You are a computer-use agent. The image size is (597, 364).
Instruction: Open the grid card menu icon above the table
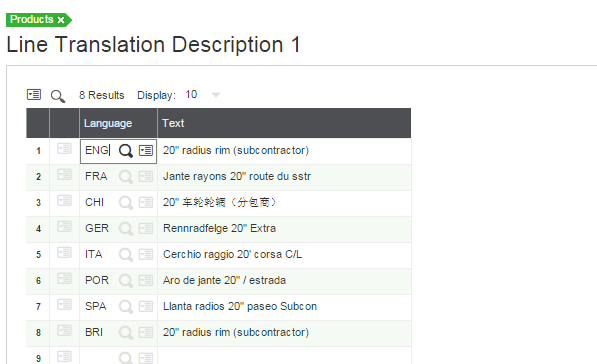click(x=34, y=94)
